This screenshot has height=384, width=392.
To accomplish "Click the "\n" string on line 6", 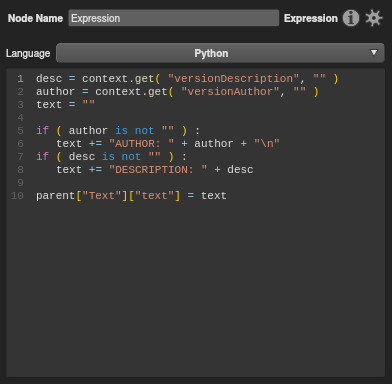I will [x=267, y=144].
